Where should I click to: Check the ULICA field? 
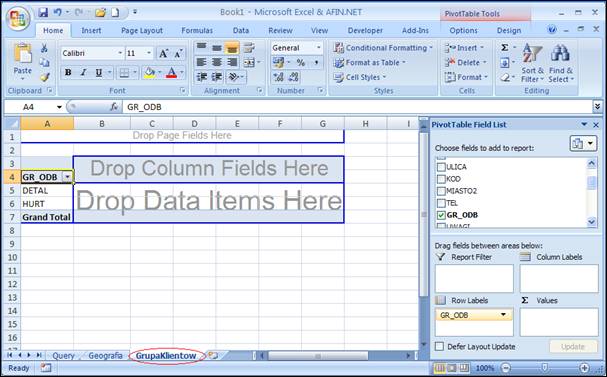tap(441, 167)
